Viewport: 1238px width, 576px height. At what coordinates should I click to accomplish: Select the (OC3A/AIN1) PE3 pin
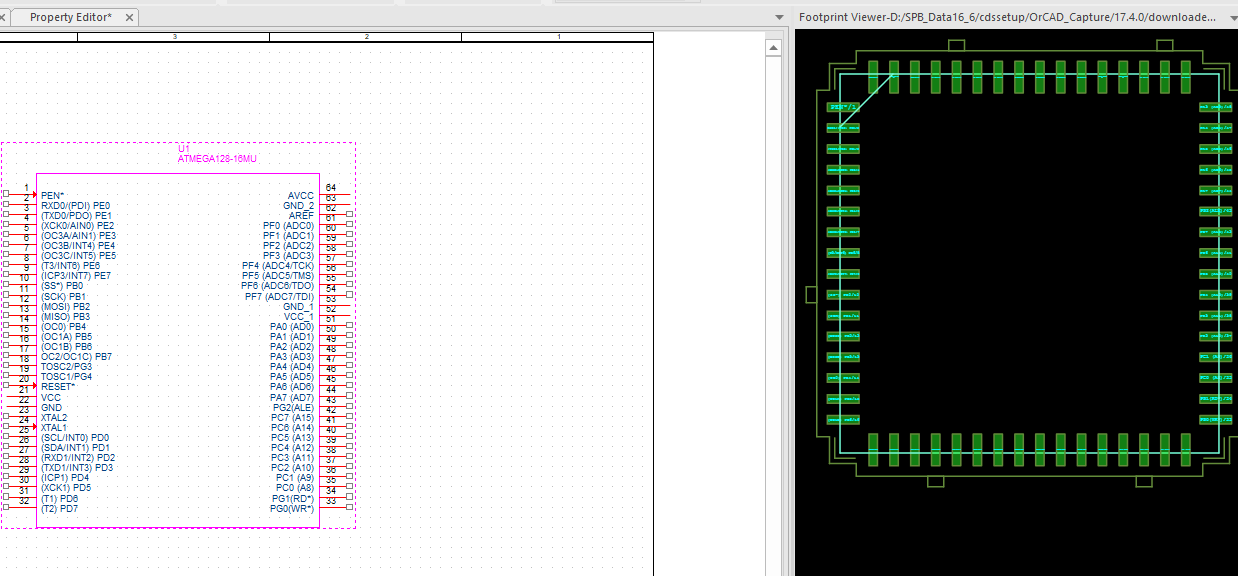(x=78, y=236)
